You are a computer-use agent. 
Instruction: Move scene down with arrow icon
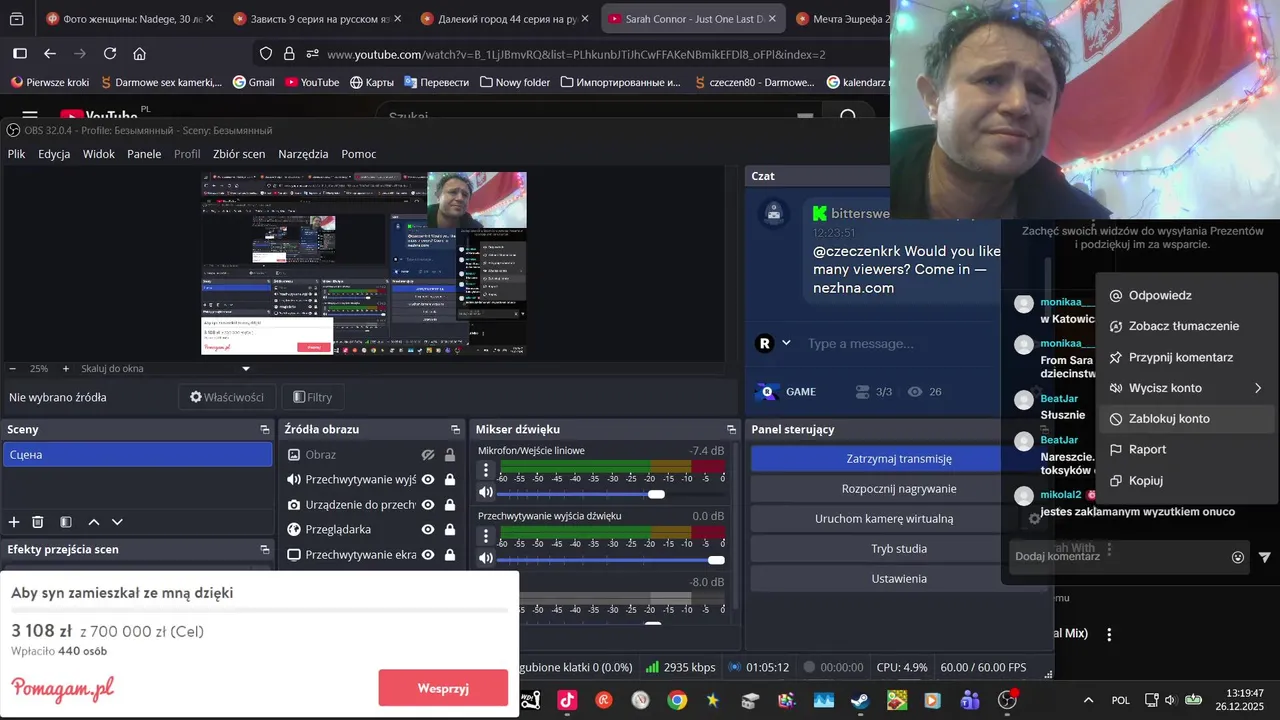117,522
